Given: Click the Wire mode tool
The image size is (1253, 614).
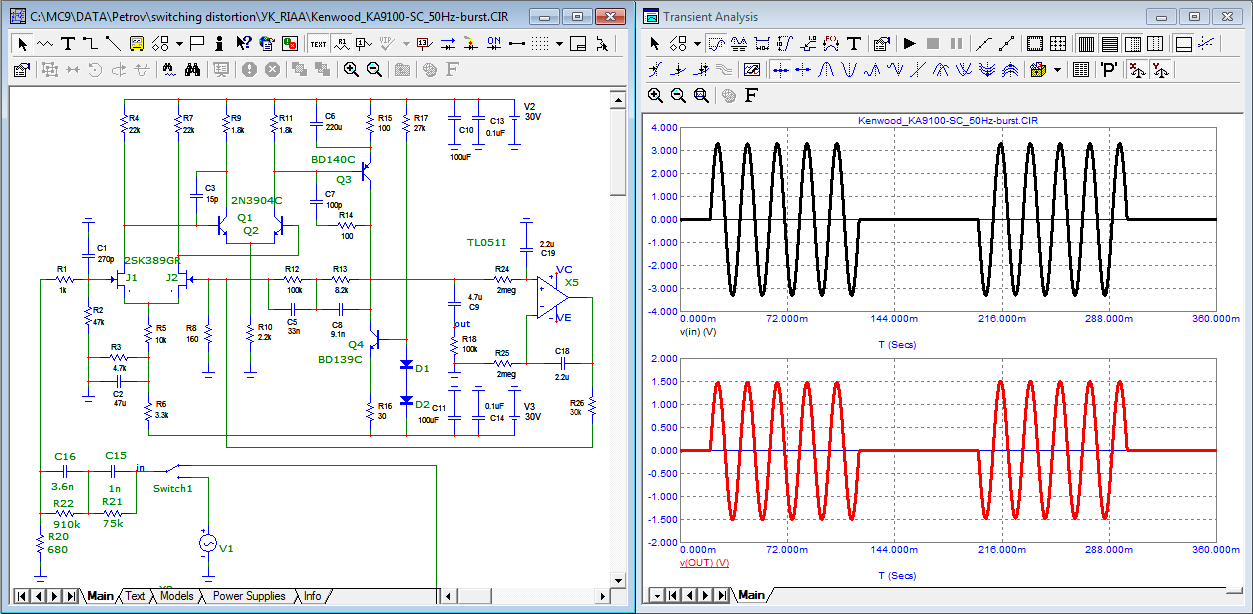Looking at the screenshot, I should click(90, 44).
